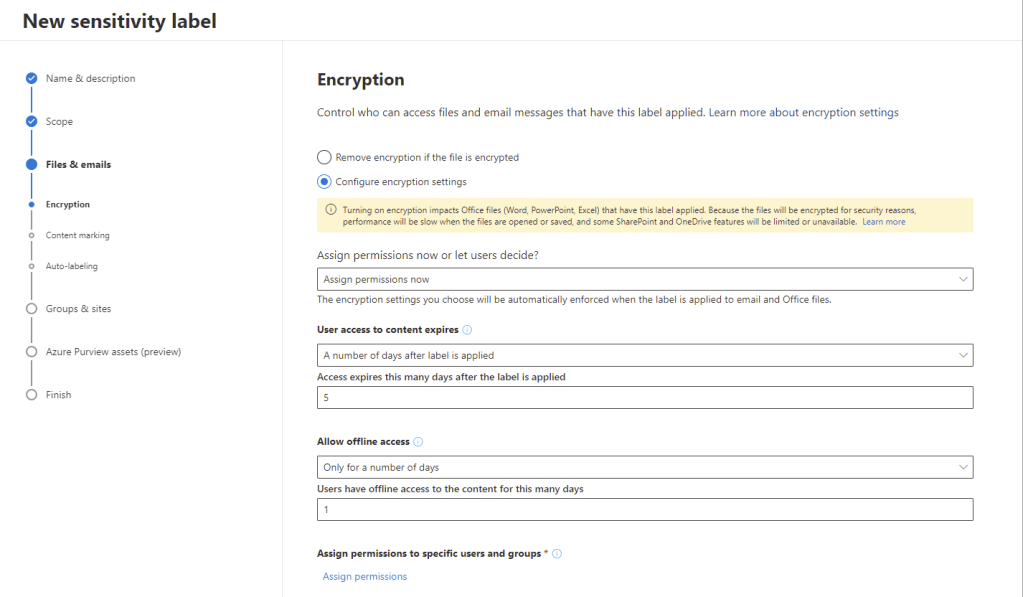Go to the Auto-labeling step
The width and height of the screenshot is (1023, 597).
click(71, 267)
